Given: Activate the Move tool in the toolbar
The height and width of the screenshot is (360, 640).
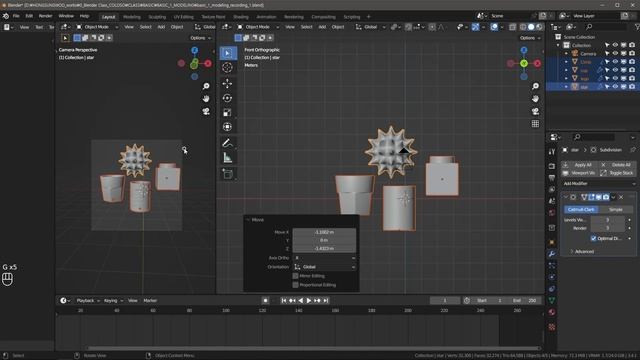Looking at the screenshot, I should 227,84.
